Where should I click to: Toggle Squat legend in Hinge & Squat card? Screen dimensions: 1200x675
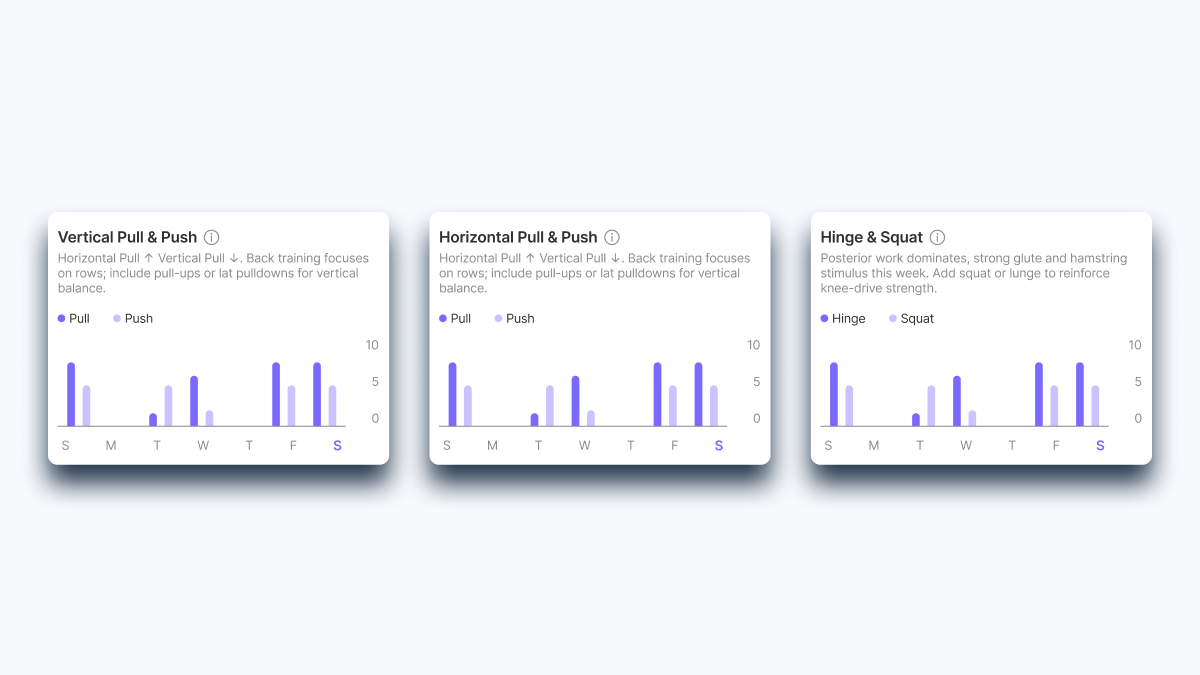pos(911,318)
